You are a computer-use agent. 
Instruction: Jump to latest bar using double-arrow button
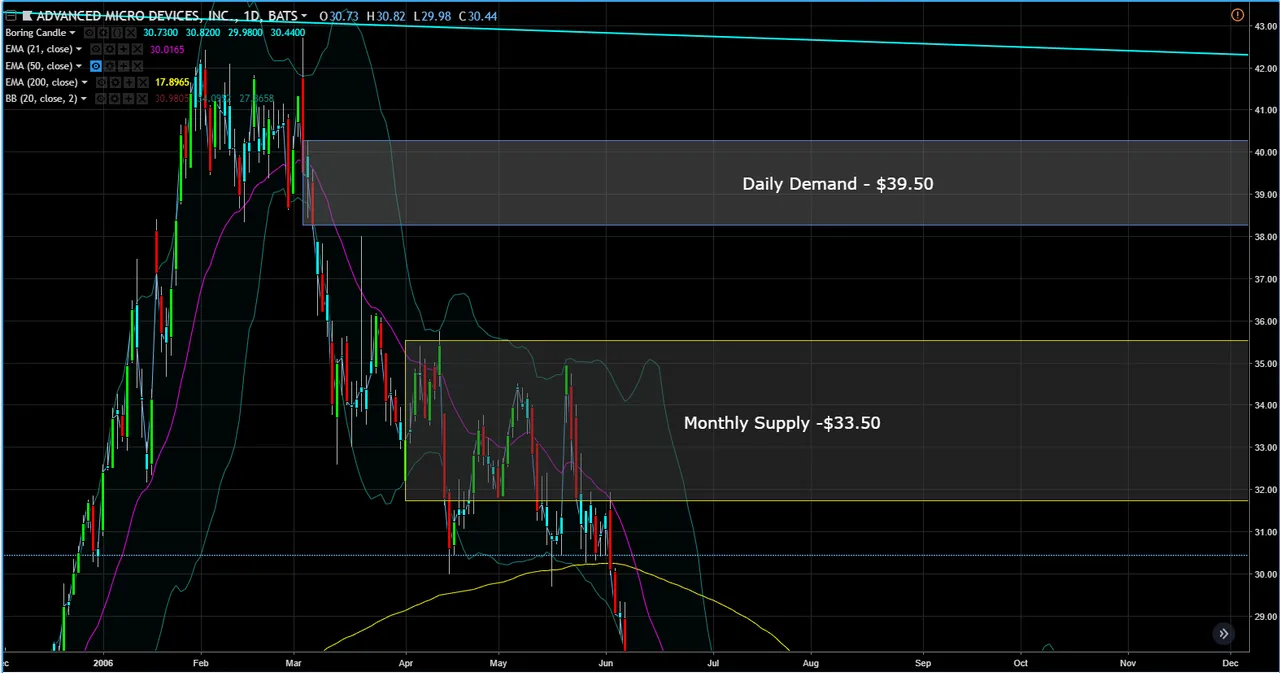(1223, 634)
